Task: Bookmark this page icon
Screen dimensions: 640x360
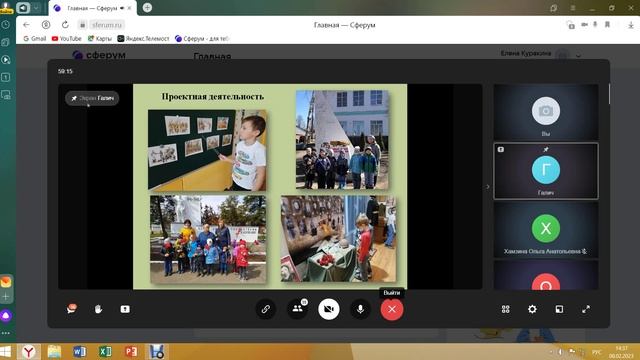Action: [607, 25]
